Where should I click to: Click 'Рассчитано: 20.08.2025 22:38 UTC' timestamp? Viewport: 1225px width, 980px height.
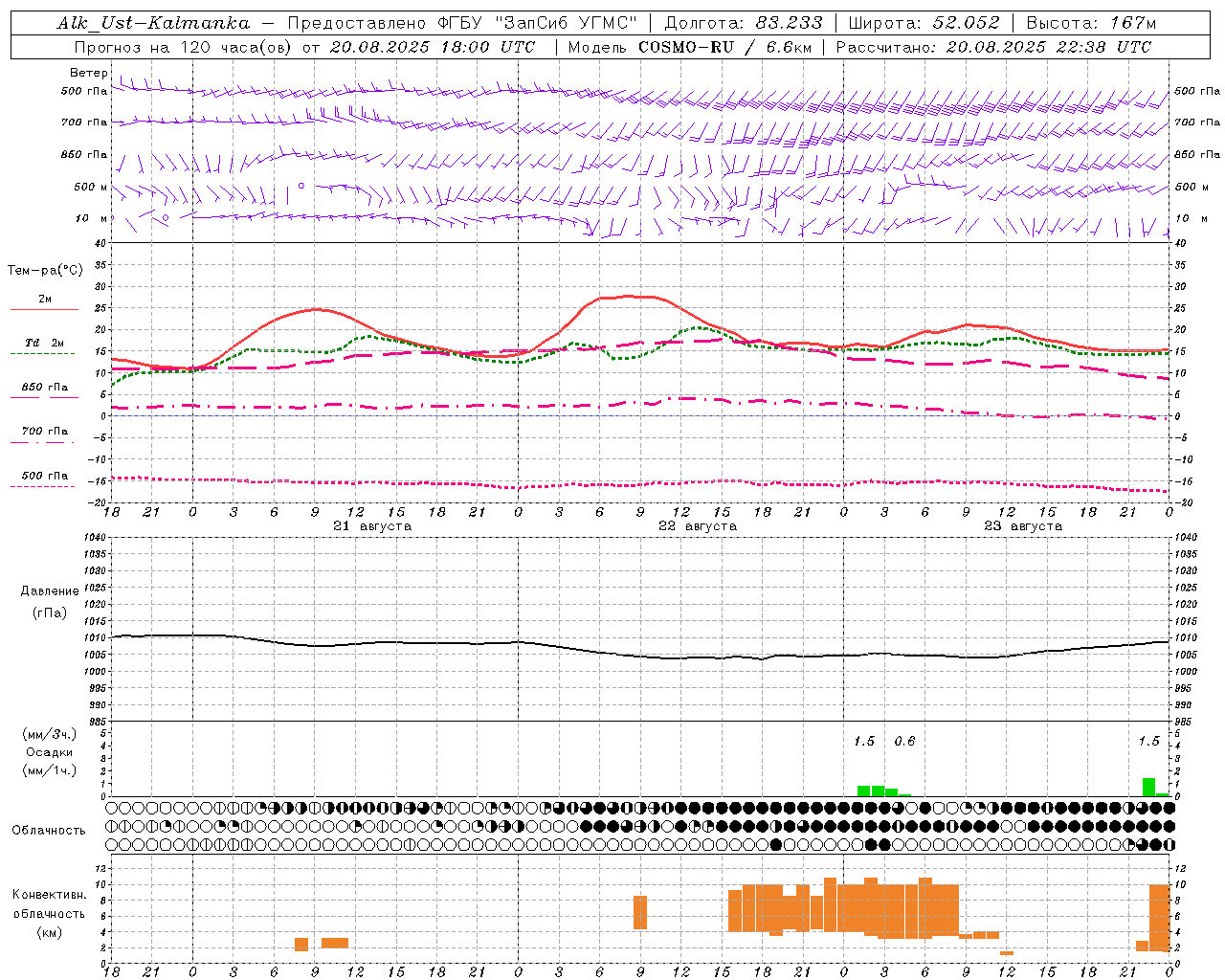[x=993, y=47]
